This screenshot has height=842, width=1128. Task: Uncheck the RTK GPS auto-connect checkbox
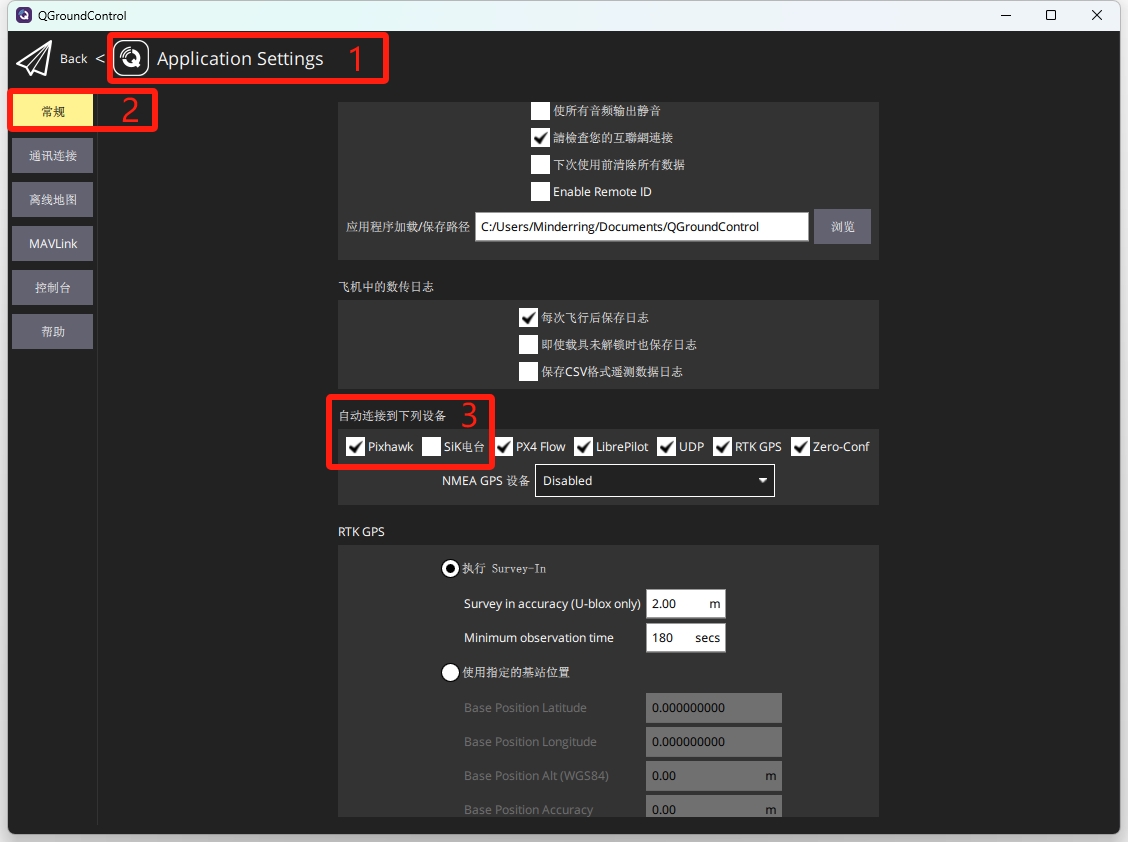(x=722, y=446)
